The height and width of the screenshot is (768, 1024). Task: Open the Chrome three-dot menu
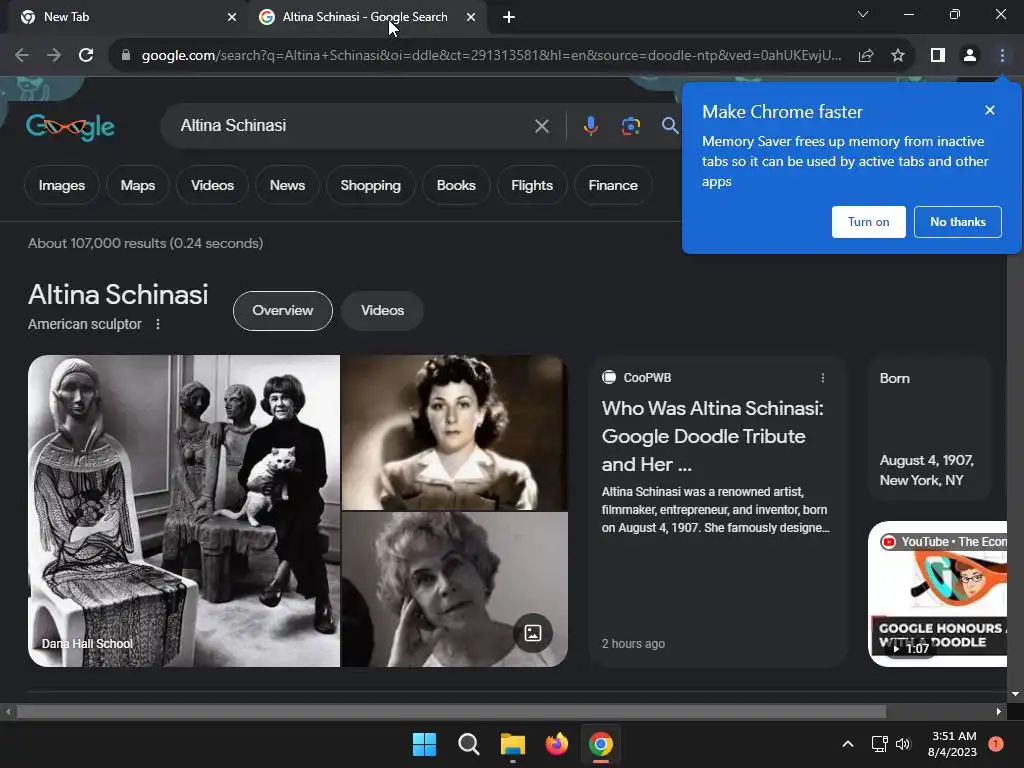[1002, 56]
